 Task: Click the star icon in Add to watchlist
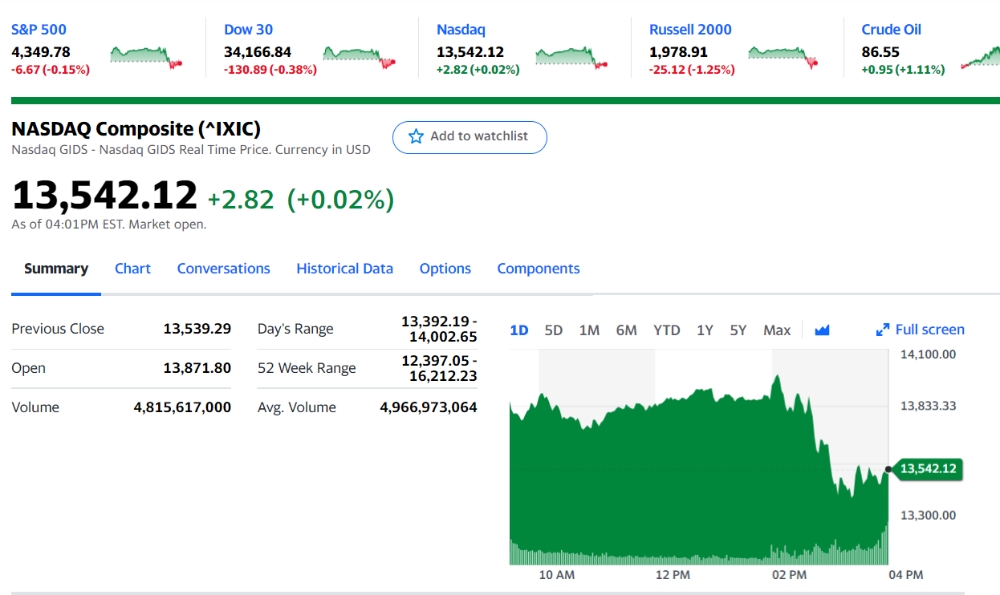[x=416, y=136]
